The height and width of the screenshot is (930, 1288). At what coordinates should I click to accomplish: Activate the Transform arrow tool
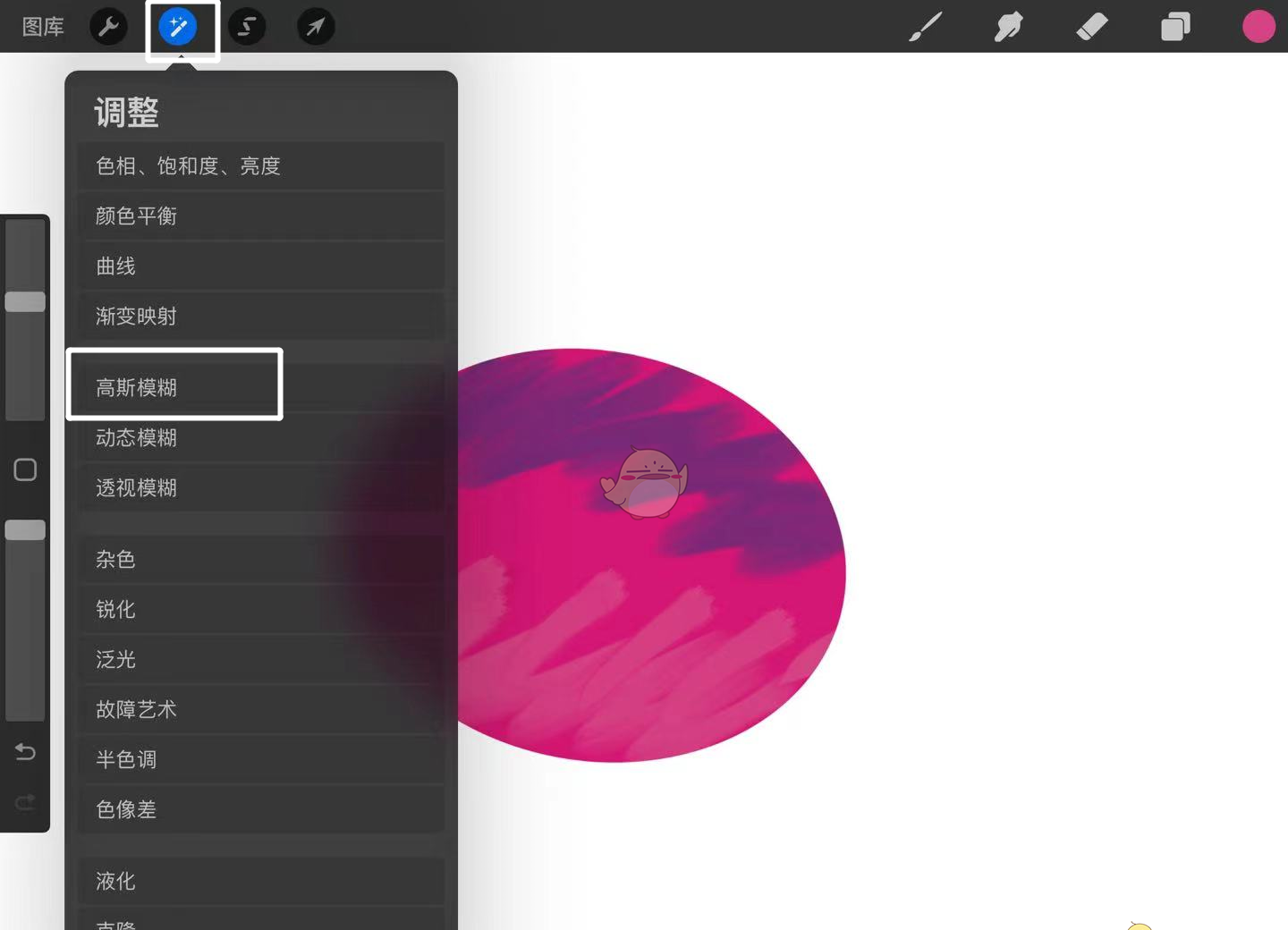(316, 27)
